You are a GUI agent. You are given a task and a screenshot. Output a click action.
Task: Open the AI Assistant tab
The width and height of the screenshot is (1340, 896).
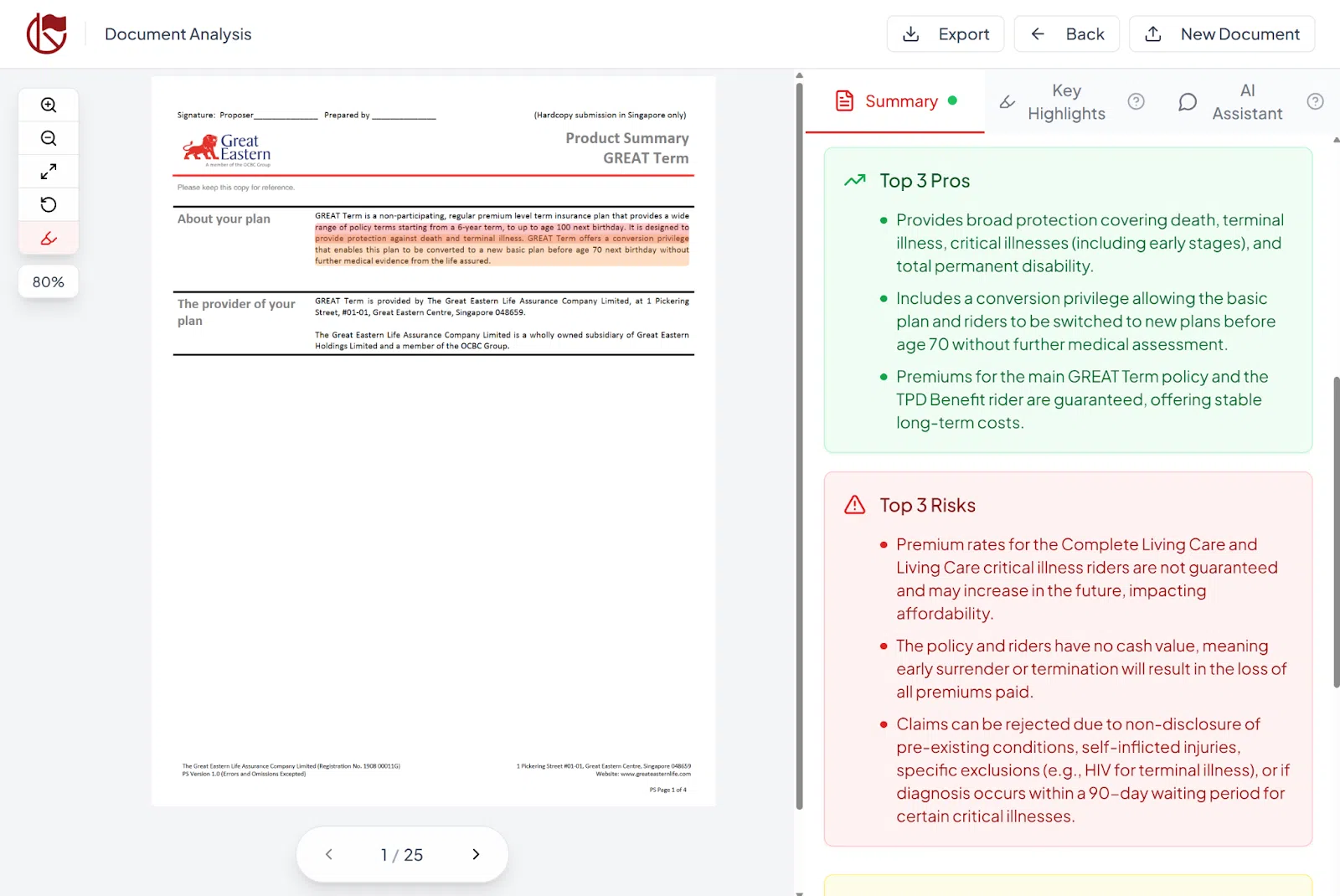point(1231,102)
